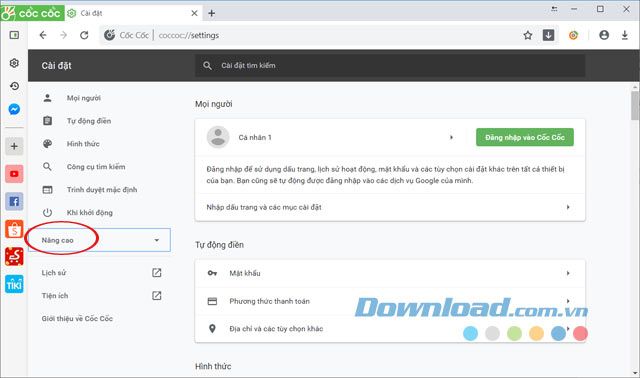Click the media download icon in the address bar
The width and height of the screenshot is (640, 378).
tap(548, 35)
